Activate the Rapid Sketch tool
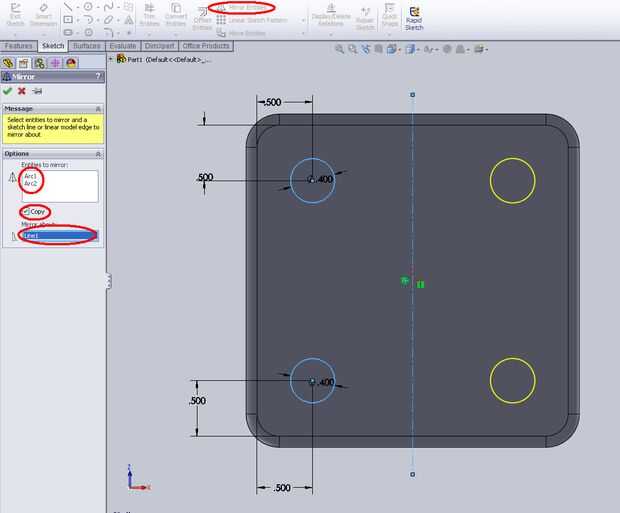The height and width of the screenshot is (513, 620). pos(414,18)
